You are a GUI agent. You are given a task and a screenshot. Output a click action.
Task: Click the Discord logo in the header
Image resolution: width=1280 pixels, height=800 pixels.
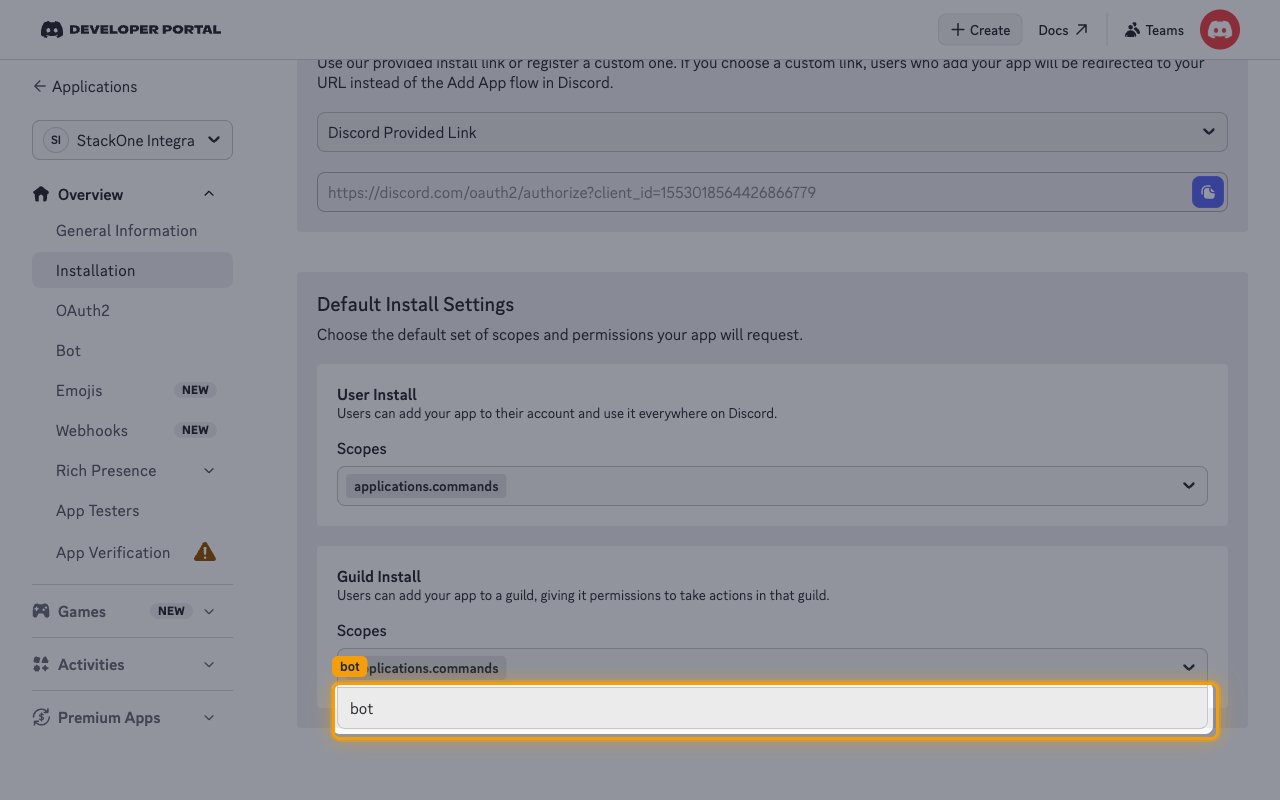pos(52,30)
